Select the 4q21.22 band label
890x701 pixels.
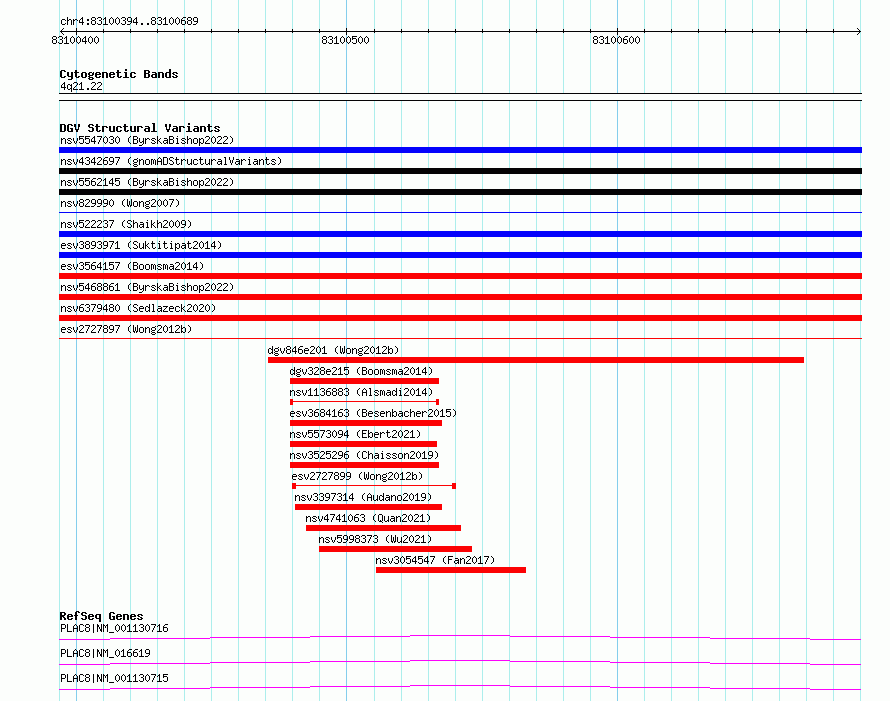[x=81, y=86]
